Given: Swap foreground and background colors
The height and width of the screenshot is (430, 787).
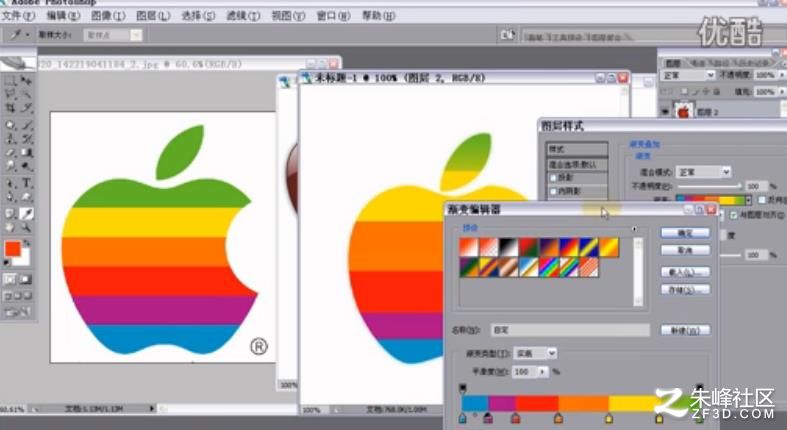Looking at the screenshot, I should point(27,244).
